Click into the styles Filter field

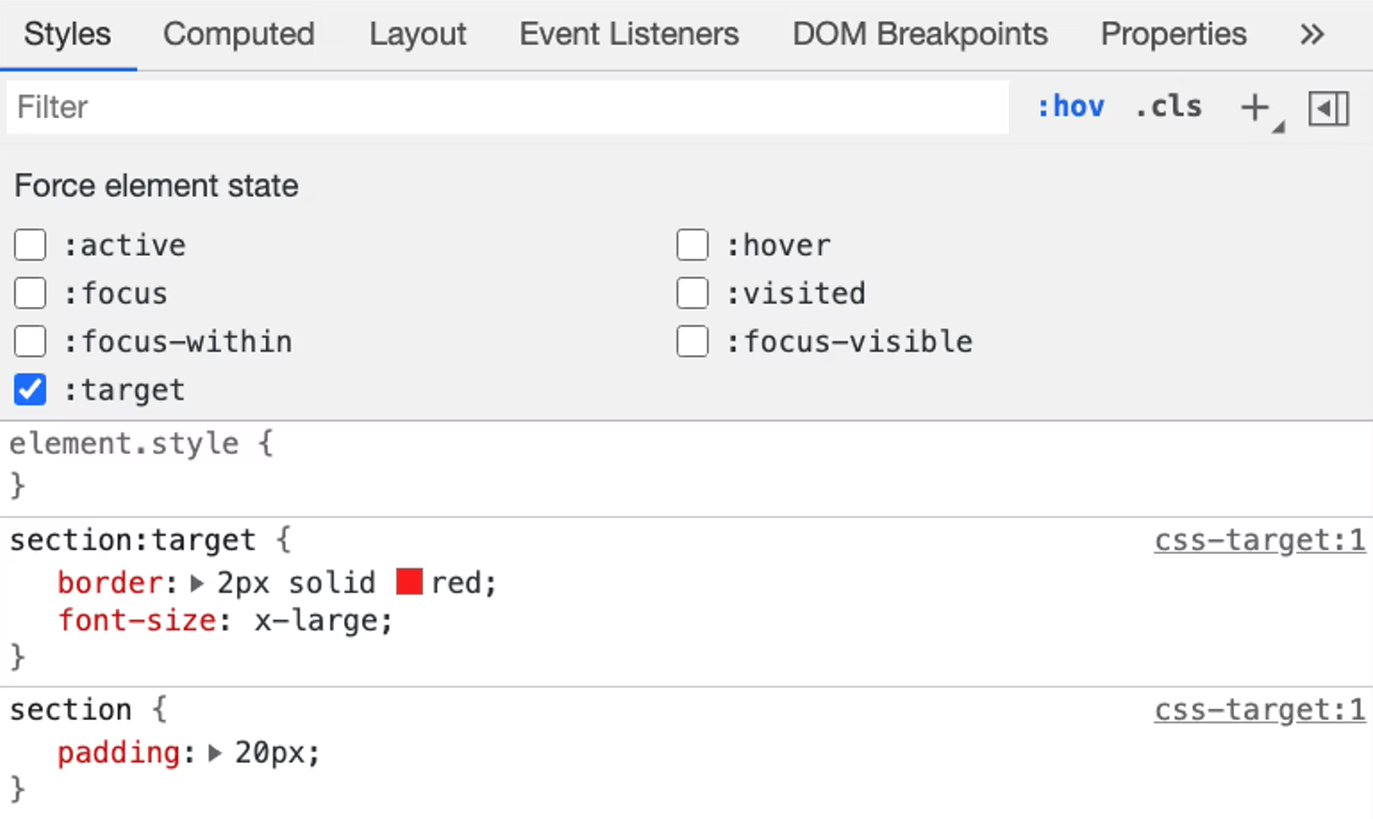[507, 107]
